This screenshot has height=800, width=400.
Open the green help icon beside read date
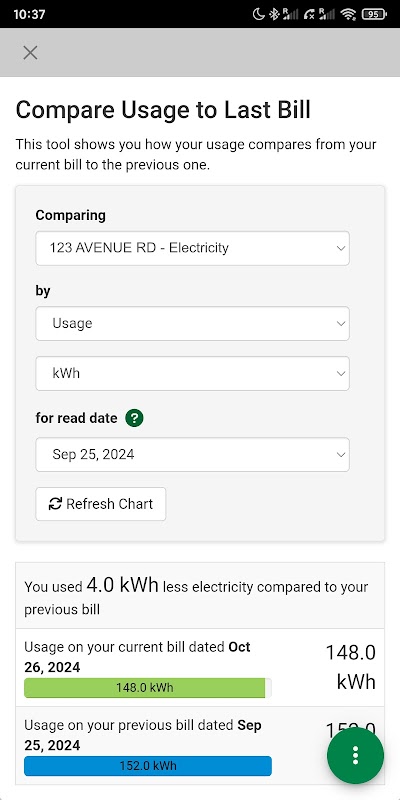click(134, 418)
